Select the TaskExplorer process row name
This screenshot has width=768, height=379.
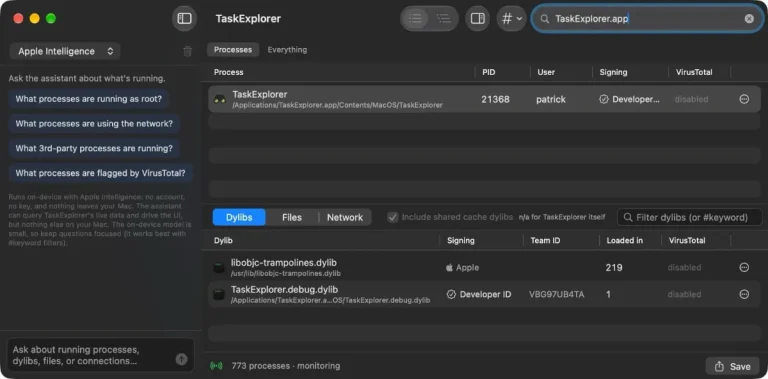[260, 95]
